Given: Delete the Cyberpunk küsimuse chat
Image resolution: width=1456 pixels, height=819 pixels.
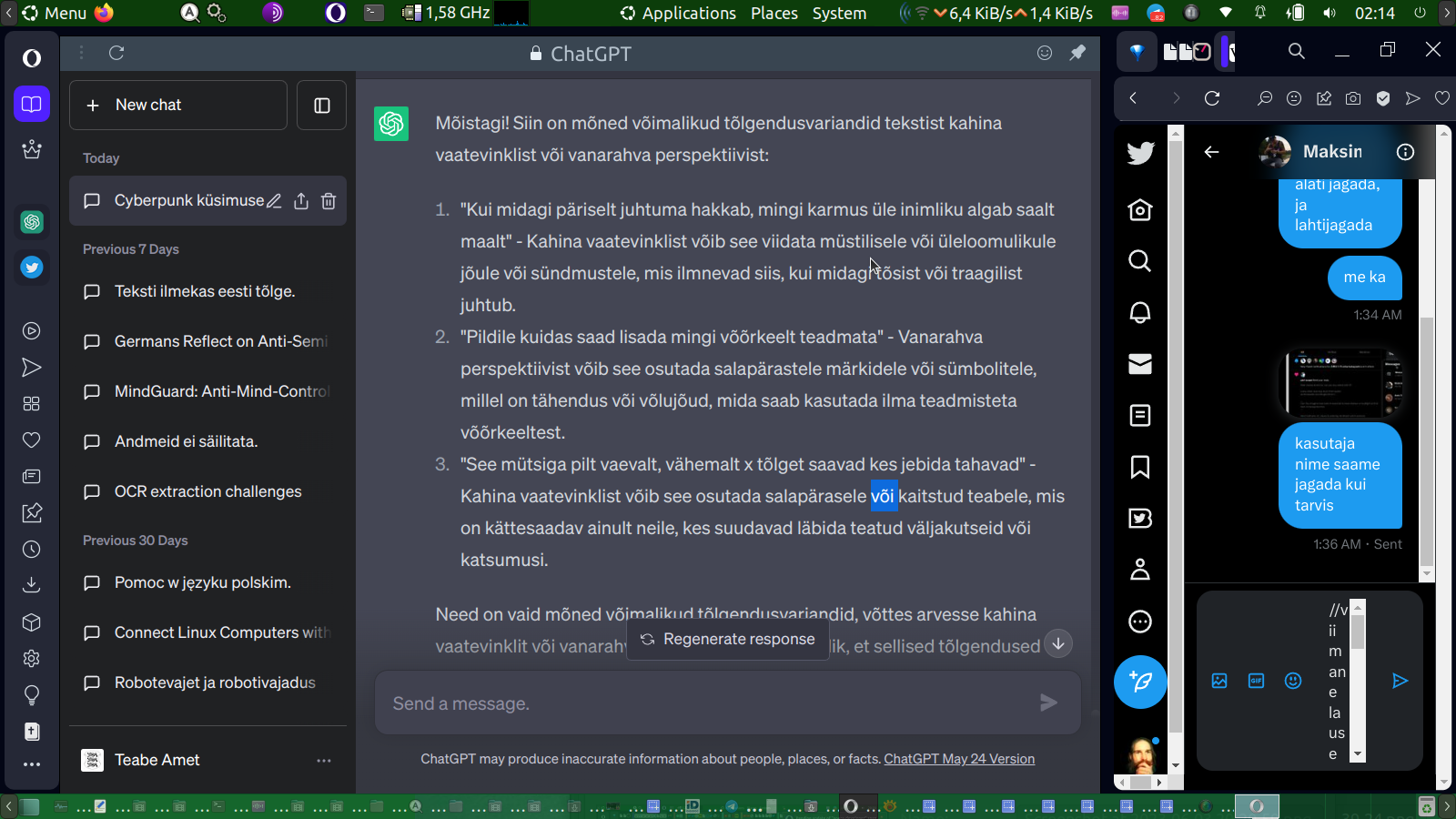Looking at the screenshot, I should [x=329, y=201].
